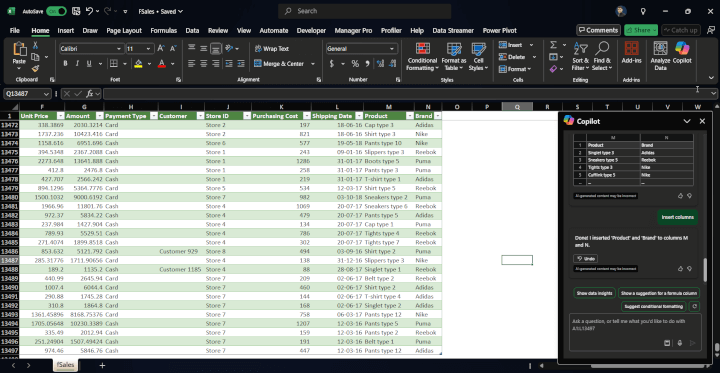Toggle Underline formatting
Viewport: 720px width, 373px height.
click(89, 64)
